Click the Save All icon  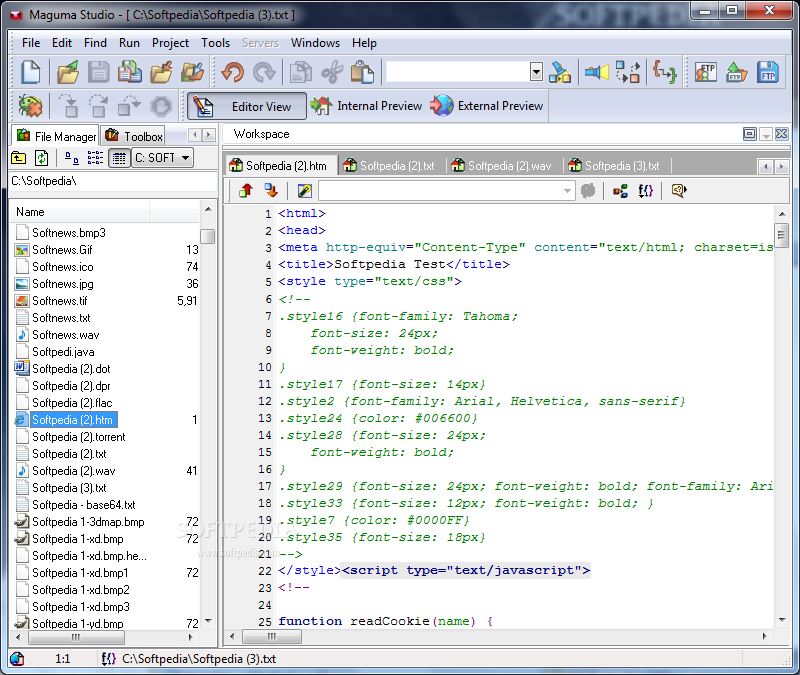(130, 72)
